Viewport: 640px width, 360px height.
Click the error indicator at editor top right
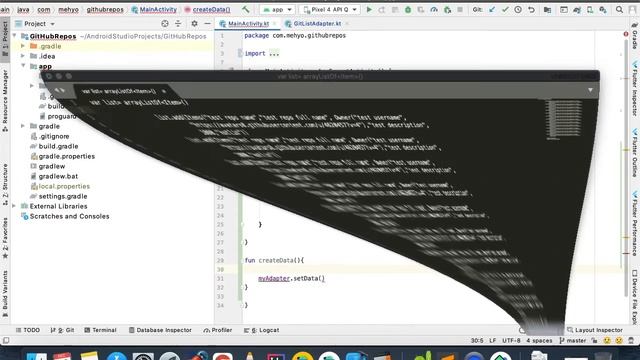click(x=626, y=34)
